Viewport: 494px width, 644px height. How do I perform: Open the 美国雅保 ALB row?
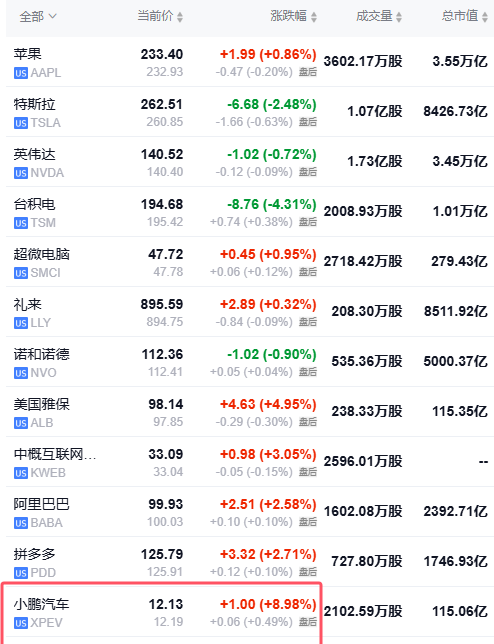point(250,412)
